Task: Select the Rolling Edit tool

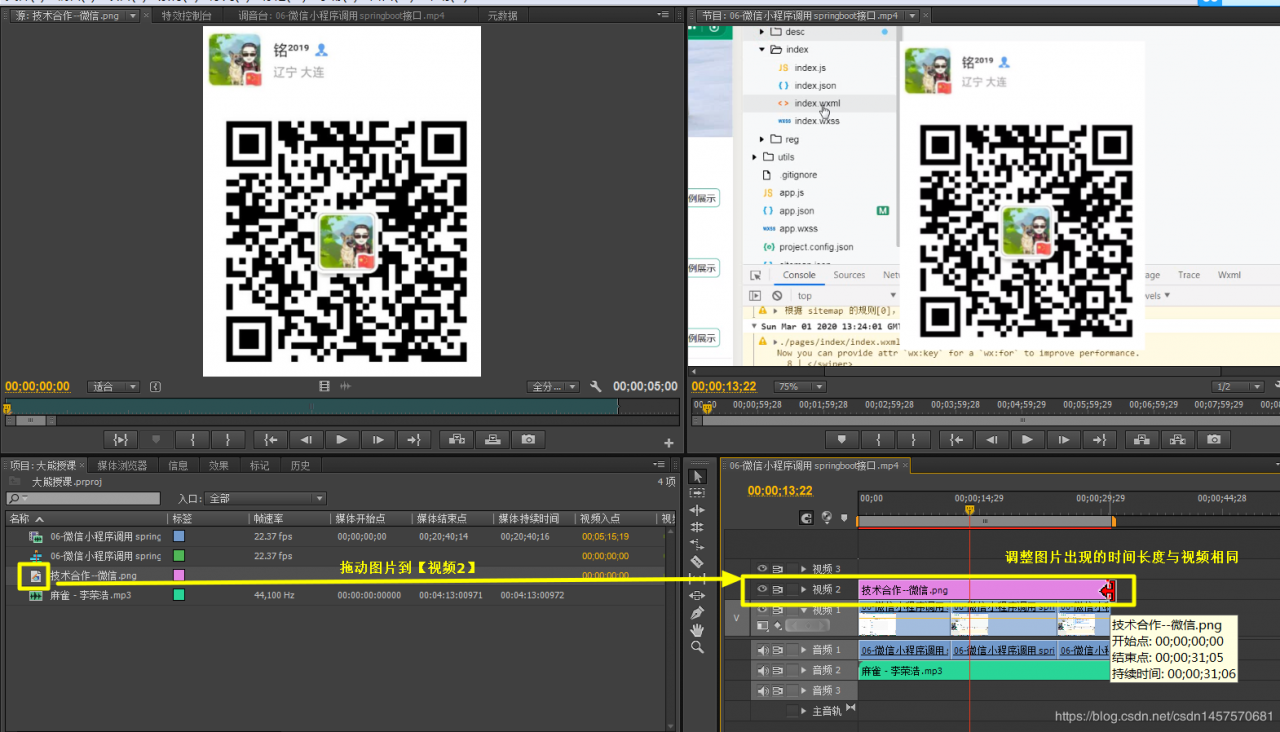Action: pyautogui.click(x=698, y=527)
